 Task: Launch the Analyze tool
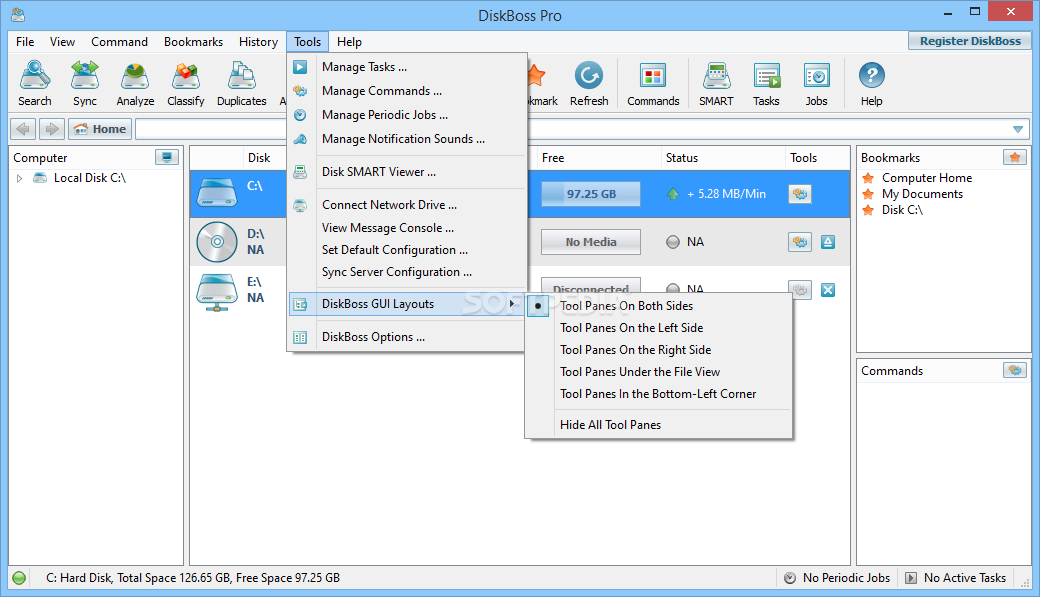tap(135, 83)
